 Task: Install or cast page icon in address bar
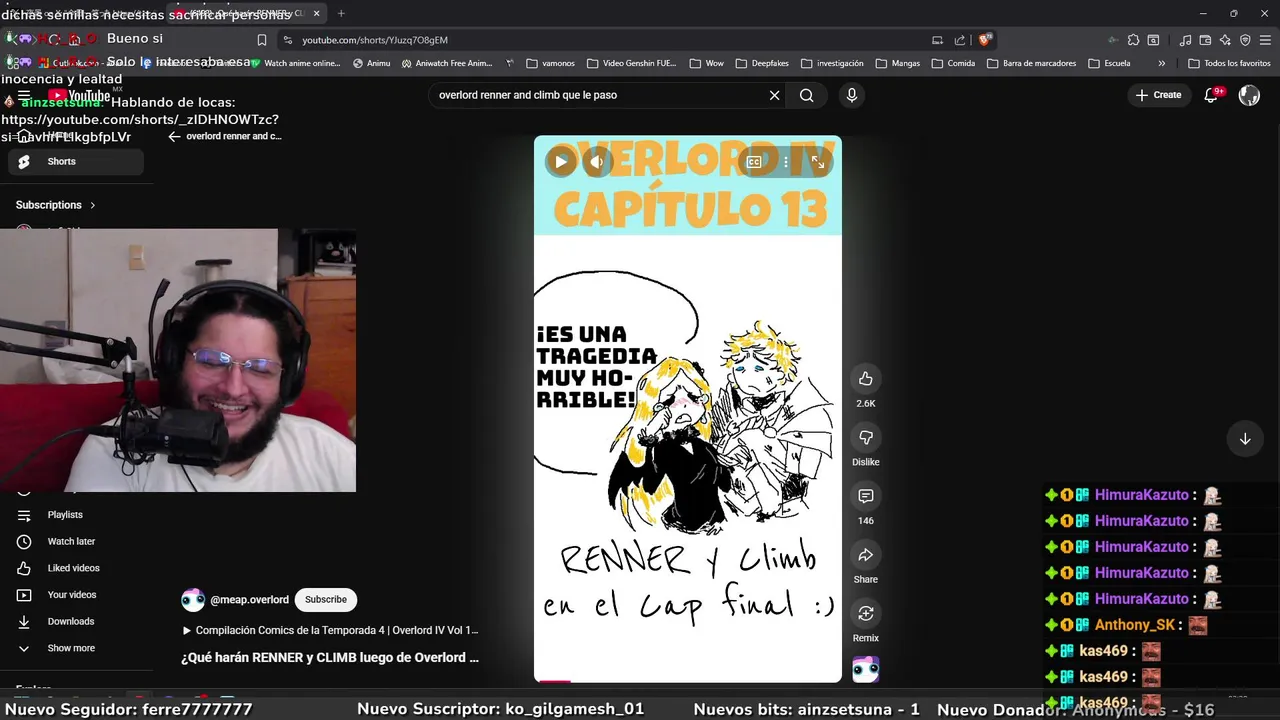click(x=937, y=40)
